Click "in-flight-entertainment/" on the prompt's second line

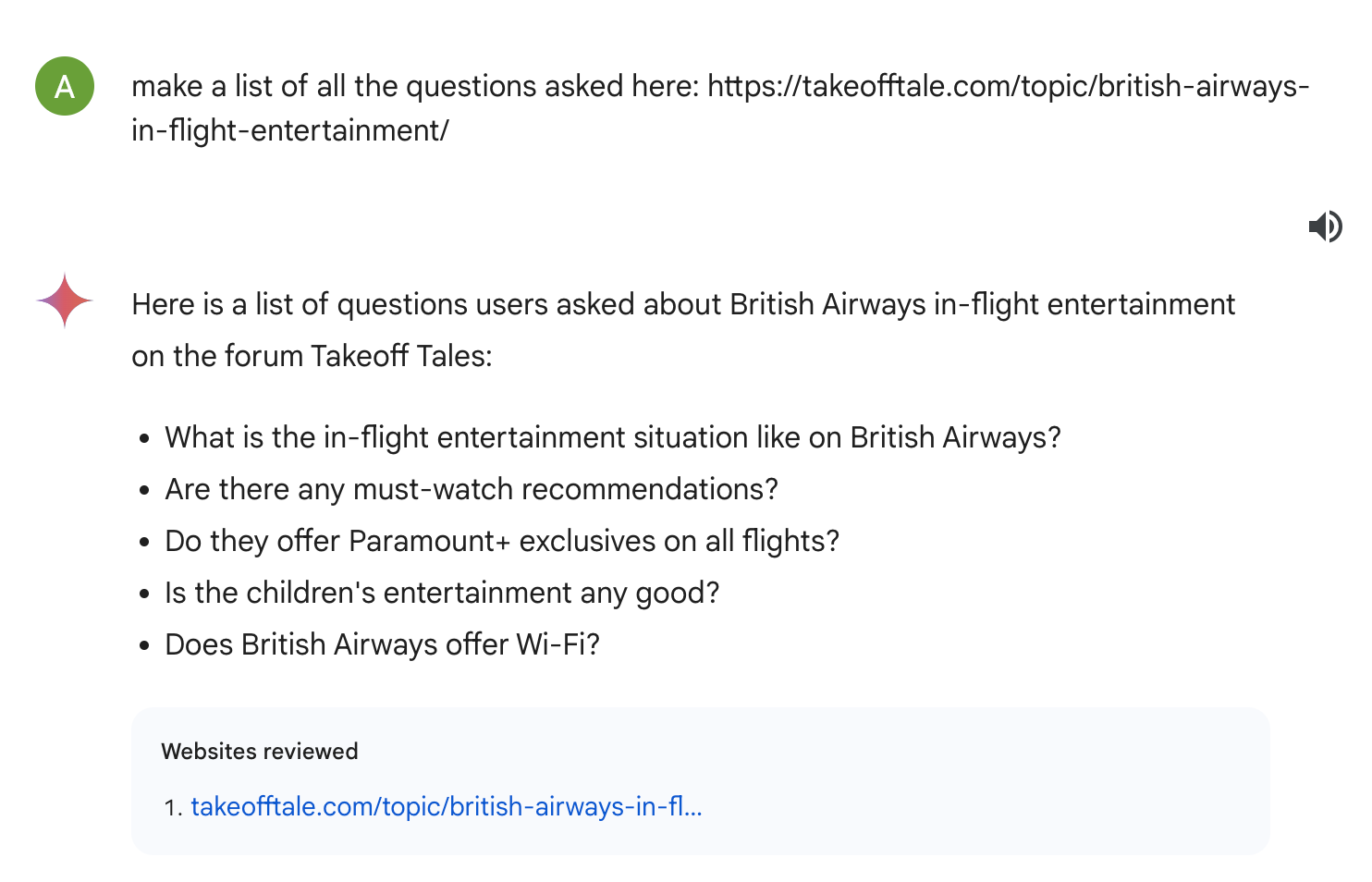point(289,130)
